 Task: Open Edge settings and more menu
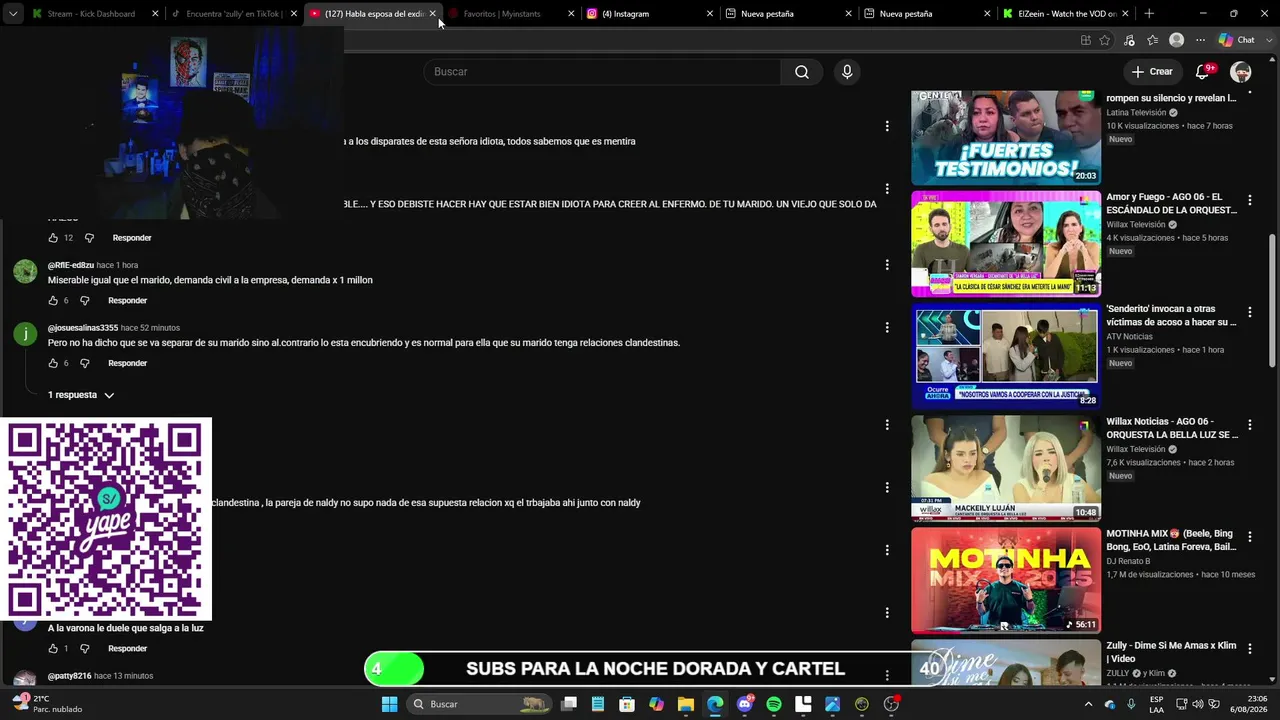click(1200, 40)
